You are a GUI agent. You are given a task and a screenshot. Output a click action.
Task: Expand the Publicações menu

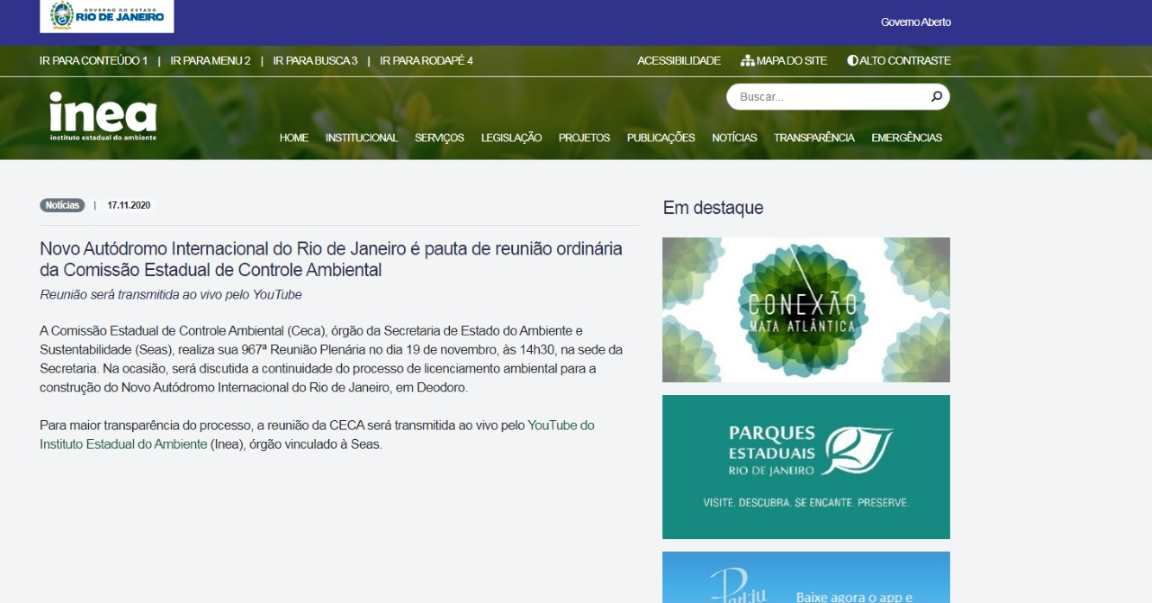coord(660,138)
